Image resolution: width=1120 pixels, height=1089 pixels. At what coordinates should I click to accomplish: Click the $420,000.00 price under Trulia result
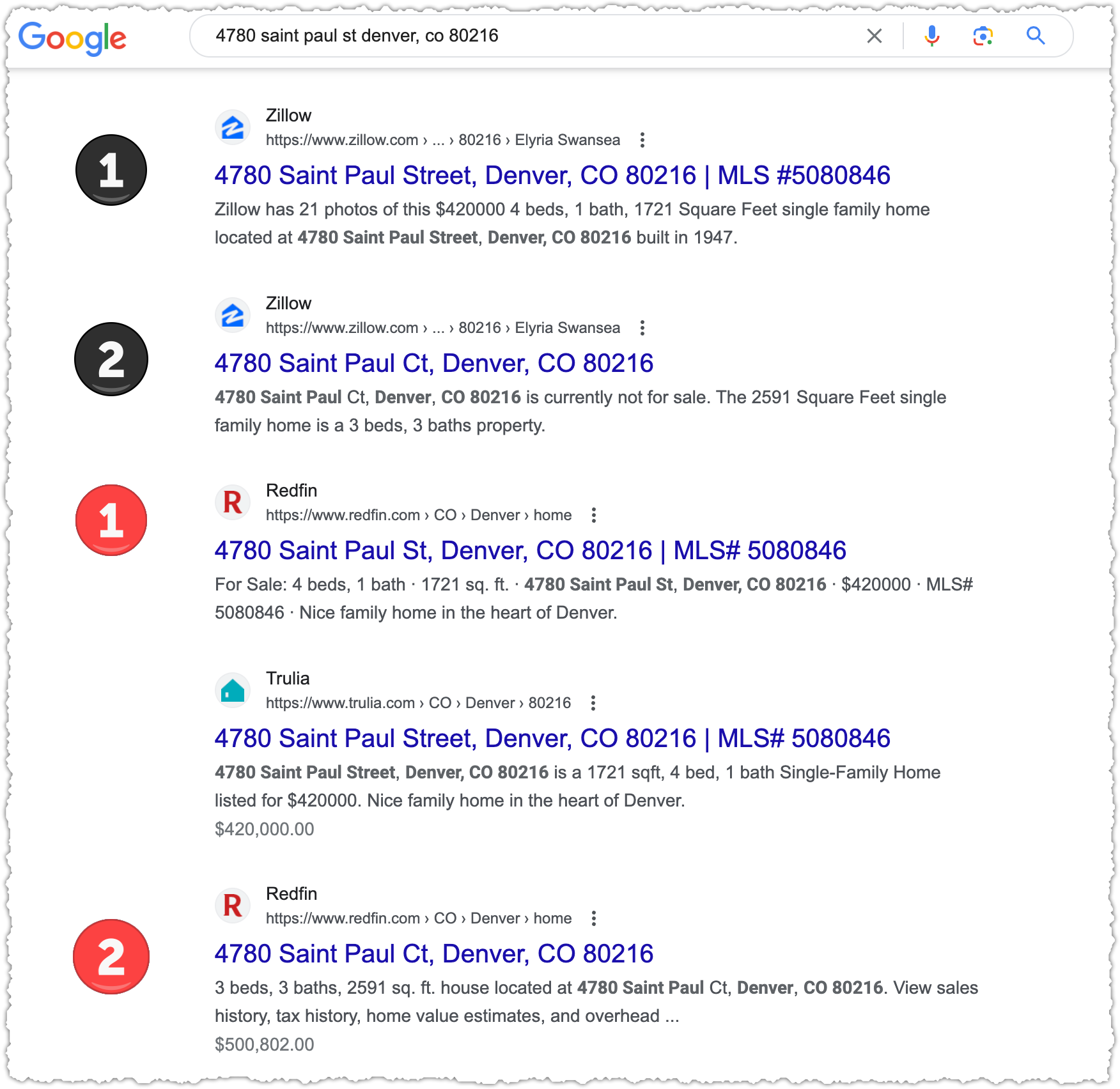pos(265,829)
